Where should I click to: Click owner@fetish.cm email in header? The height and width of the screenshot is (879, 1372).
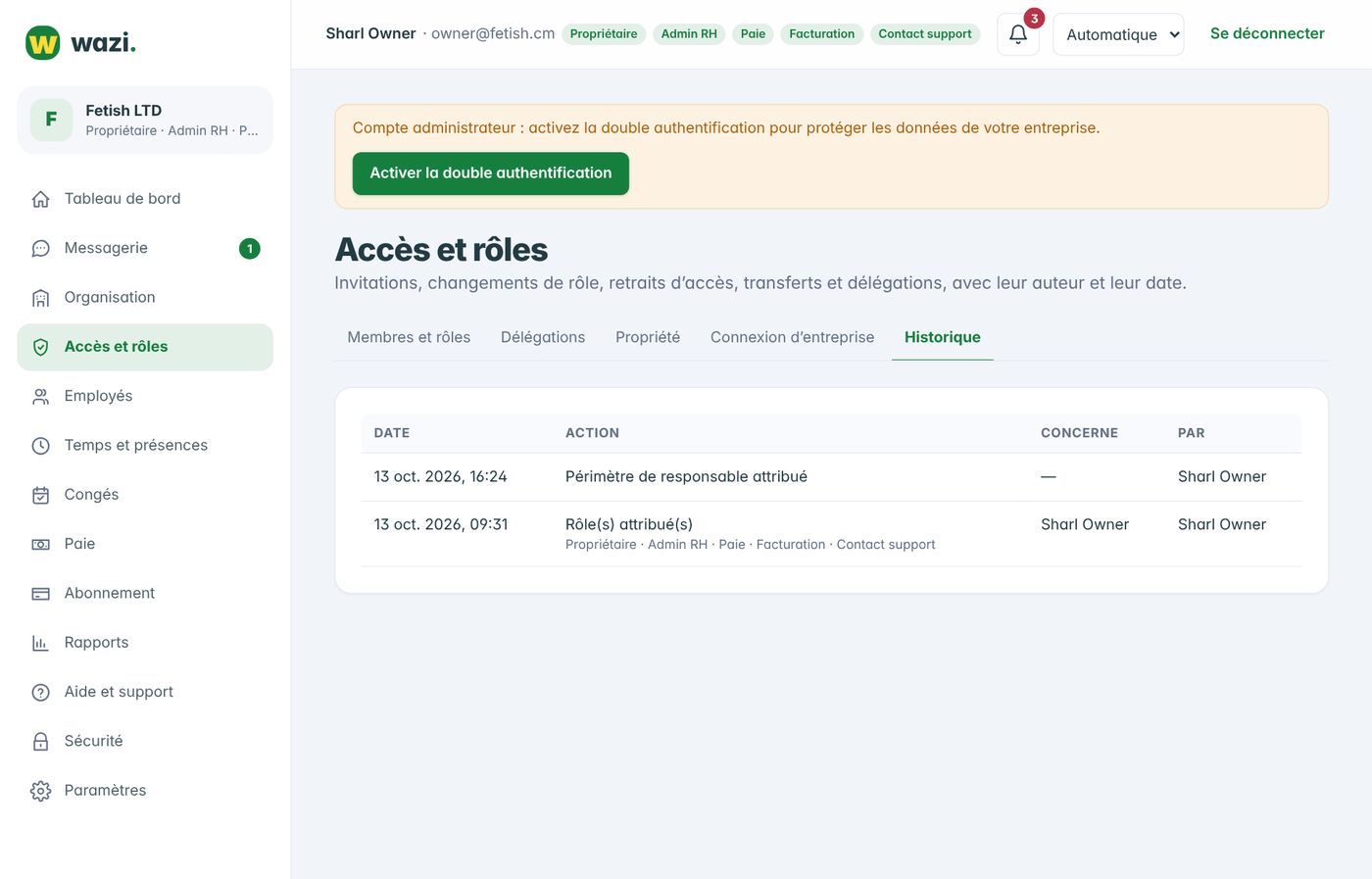pos(493,33)
